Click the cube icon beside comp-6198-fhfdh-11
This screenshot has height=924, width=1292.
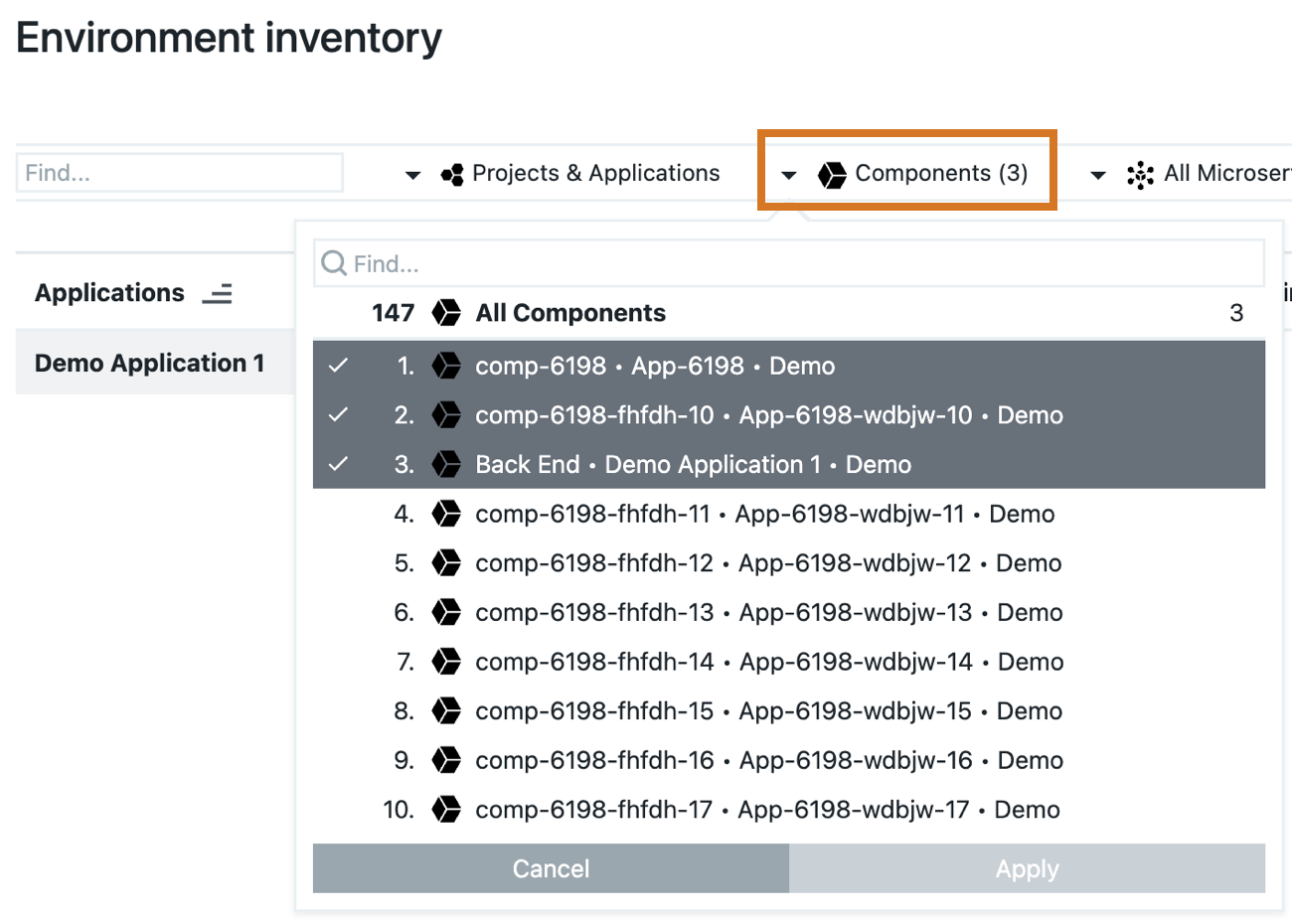tap(446, 514)
